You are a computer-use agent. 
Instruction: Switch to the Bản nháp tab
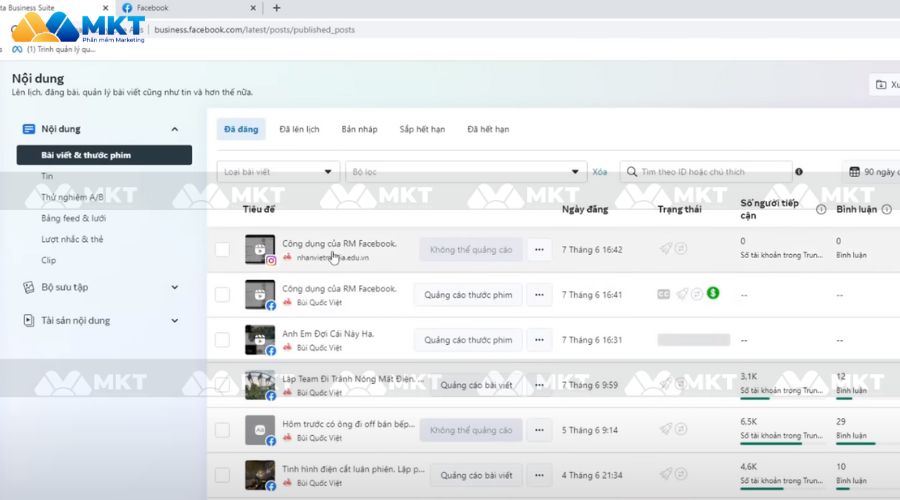(359, 129)
